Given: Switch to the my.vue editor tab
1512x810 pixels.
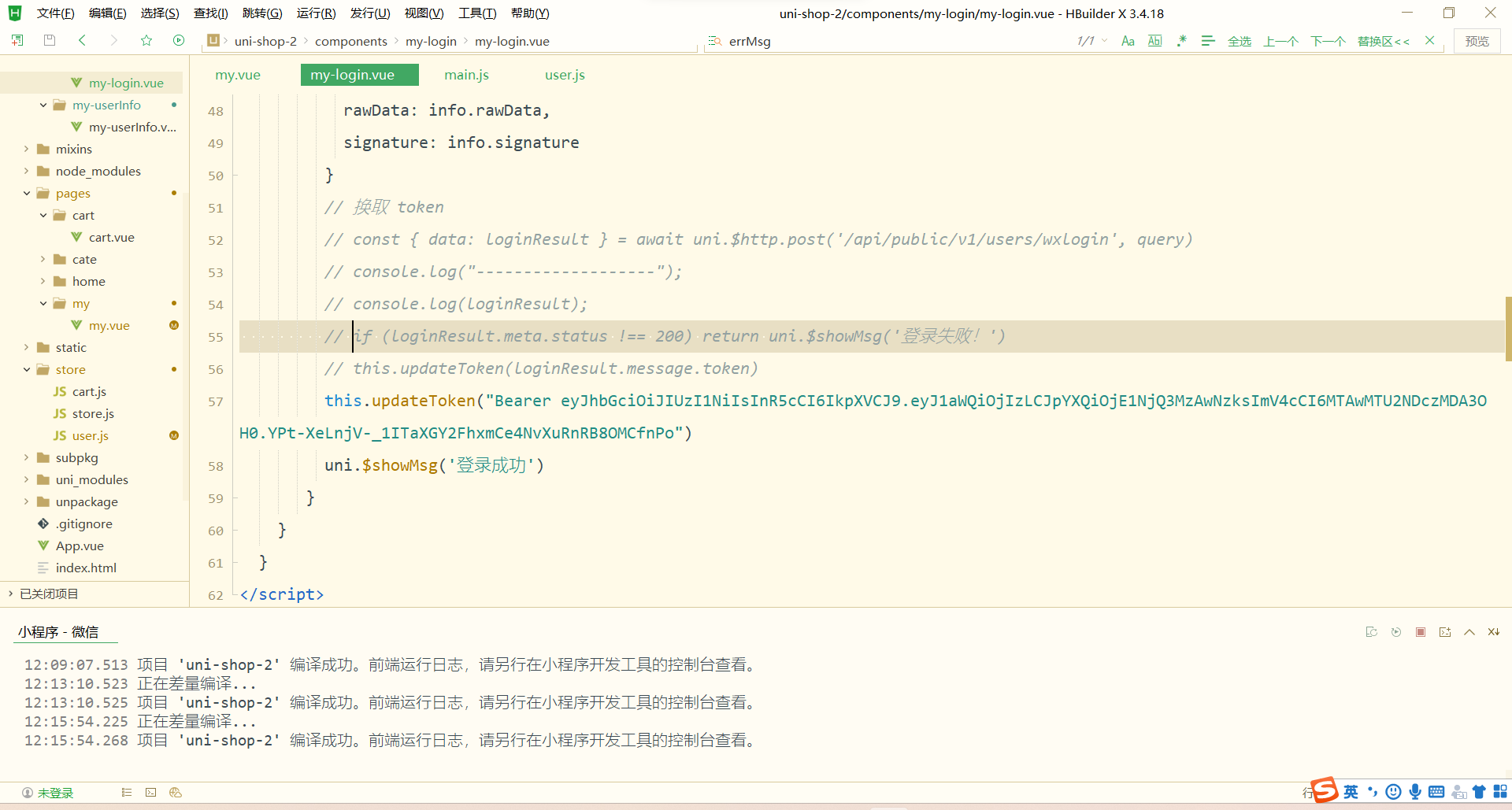Looking at the screenshot, I should [x=238, y=75].
